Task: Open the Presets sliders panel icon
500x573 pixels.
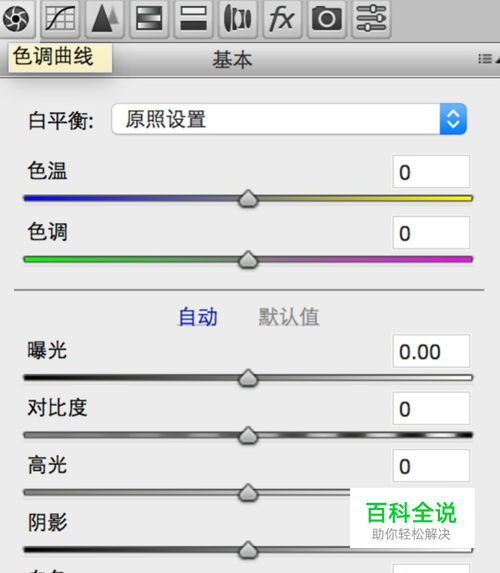Action: 371,18
